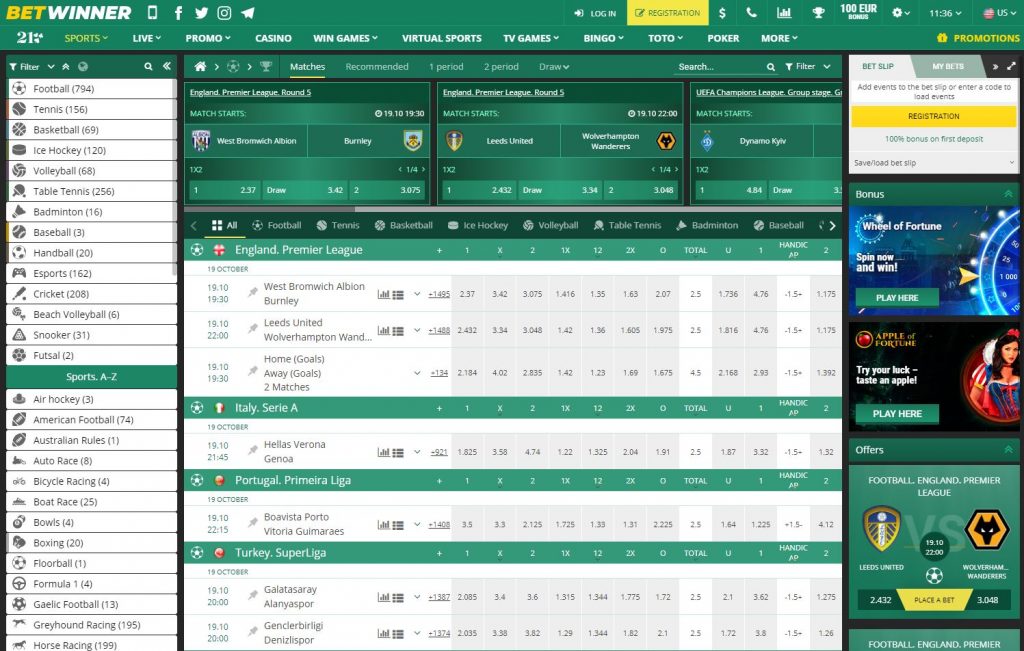Screen dimensions: 1024x651
Task: Open the Statistics chart icon in top bar
Action: [x=784, y=13]
